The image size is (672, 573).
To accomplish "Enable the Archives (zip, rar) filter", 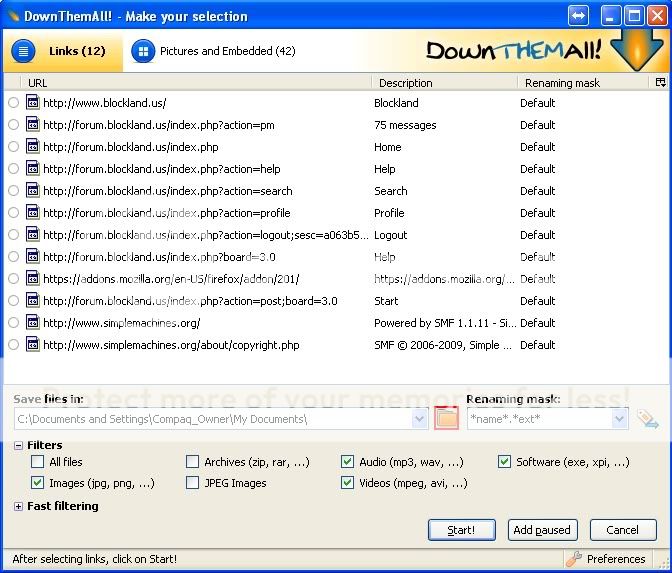I will click(192, 462).
